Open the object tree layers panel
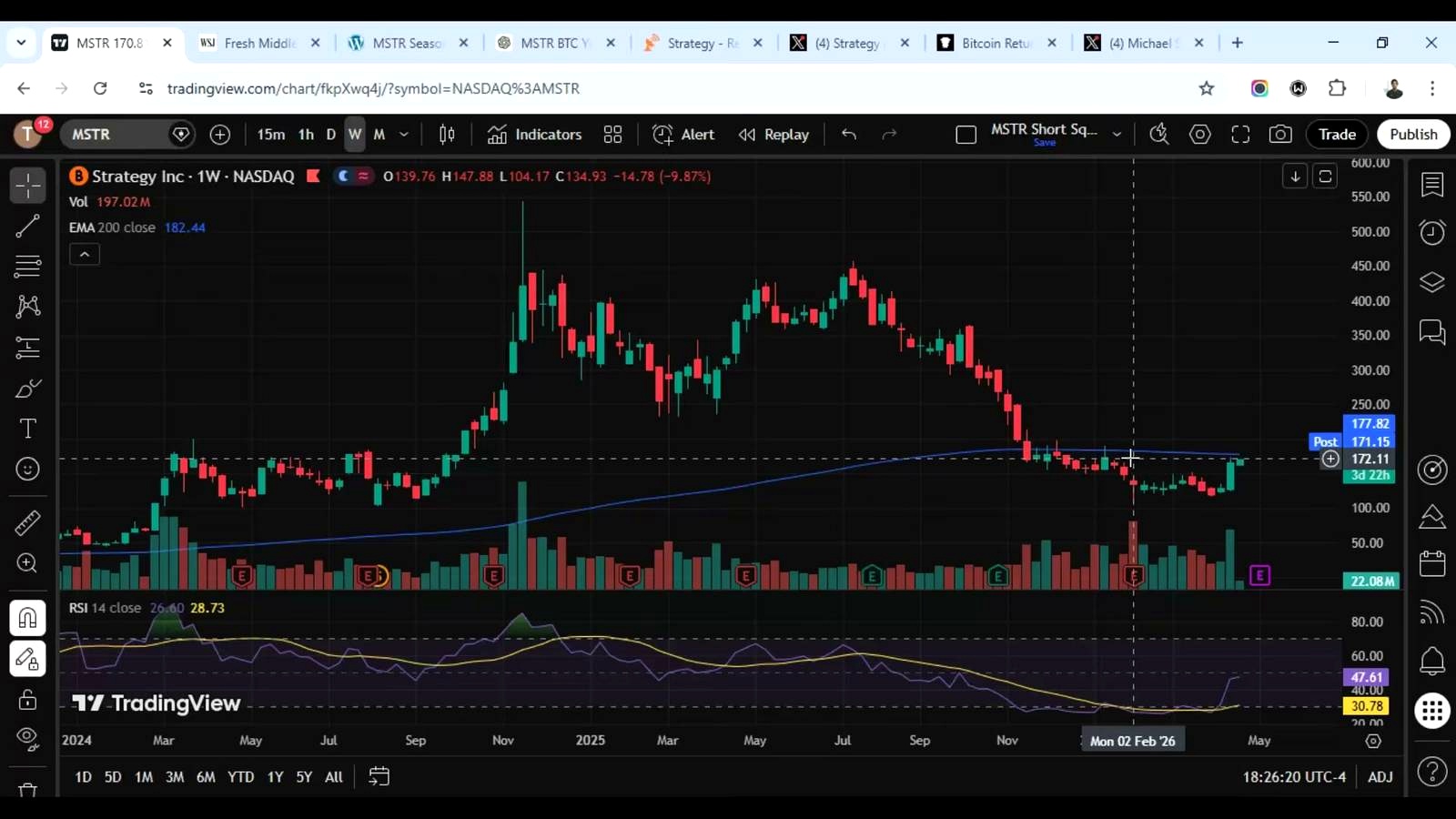Screen dimensions: 1456x819 [x=1432, y=282]
